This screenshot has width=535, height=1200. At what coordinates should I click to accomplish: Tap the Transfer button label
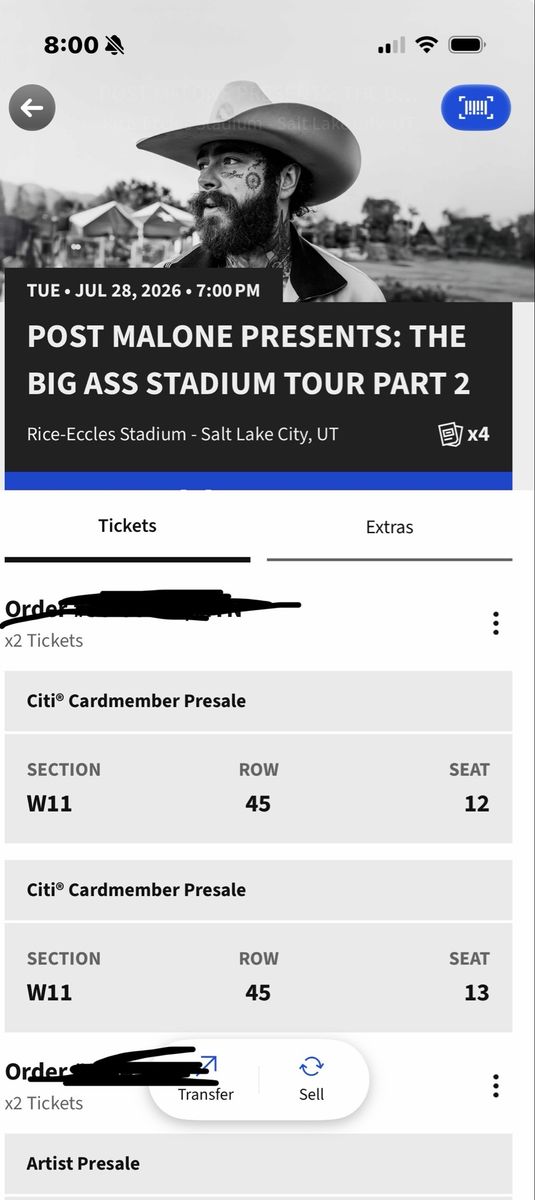206,1094
